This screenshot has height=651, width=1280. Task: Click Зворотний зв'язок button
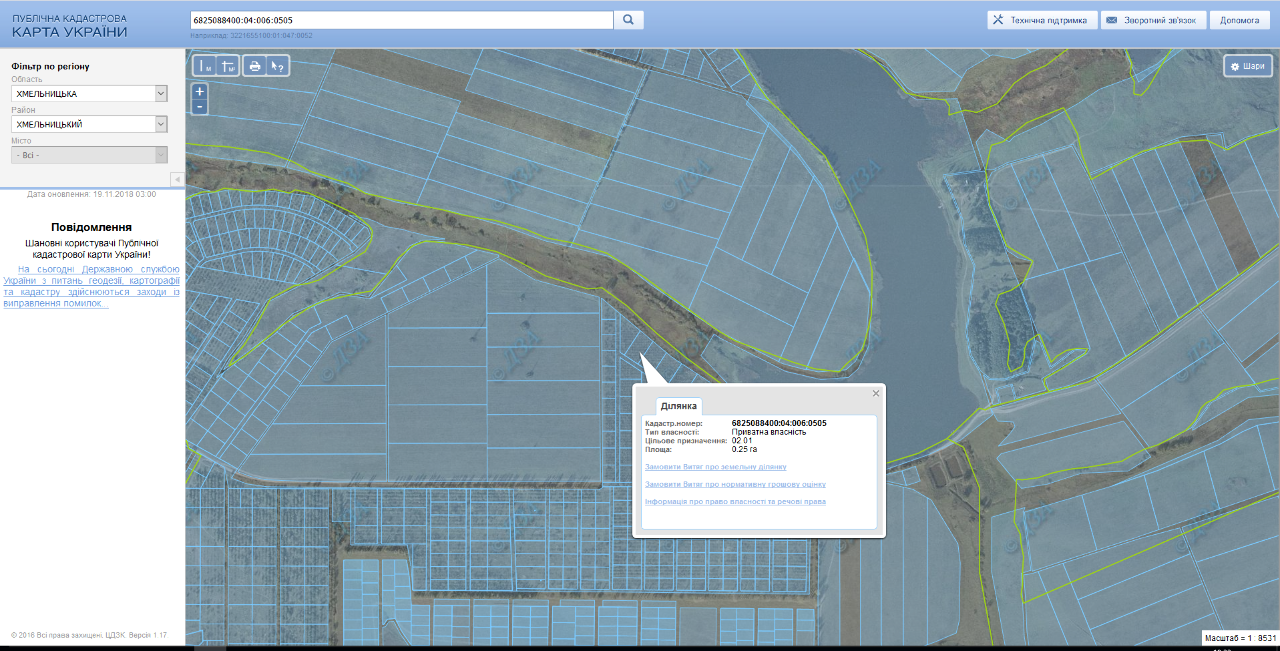click(x=1153, y=20)
